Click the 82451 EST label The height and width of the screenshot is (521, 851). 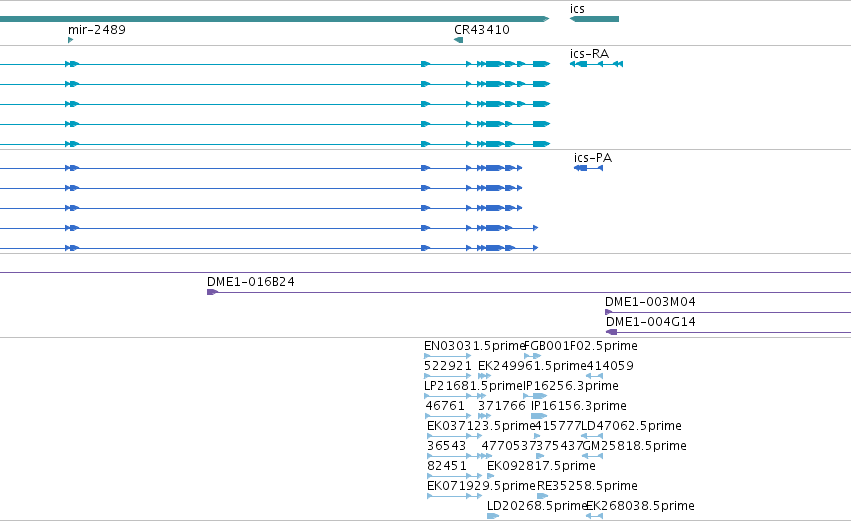(447, 466)
